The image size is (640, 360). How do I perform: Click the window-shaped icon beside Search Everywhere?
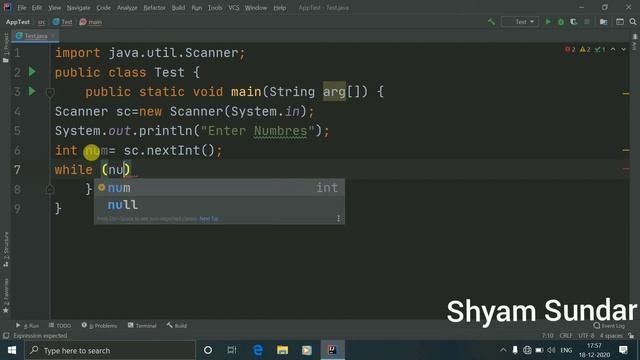point(620,22)
